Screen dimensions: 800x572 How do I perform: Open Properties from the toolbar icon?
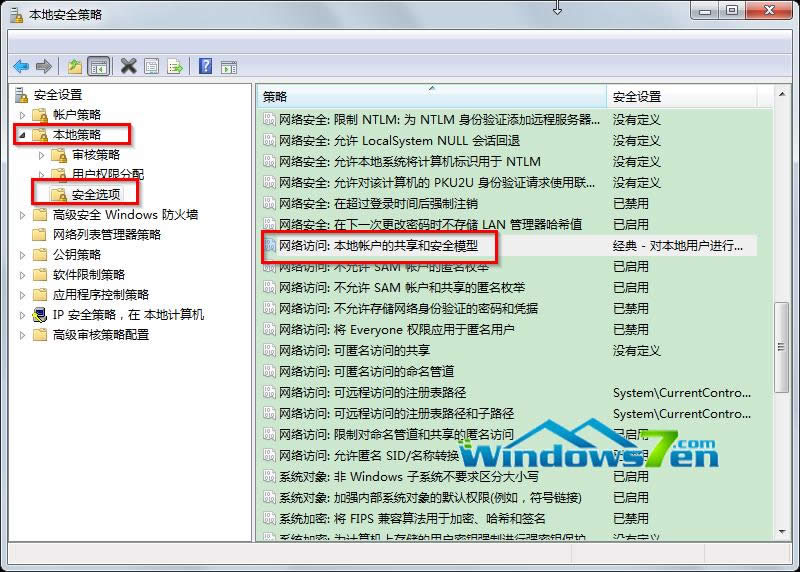pos(151,67)
